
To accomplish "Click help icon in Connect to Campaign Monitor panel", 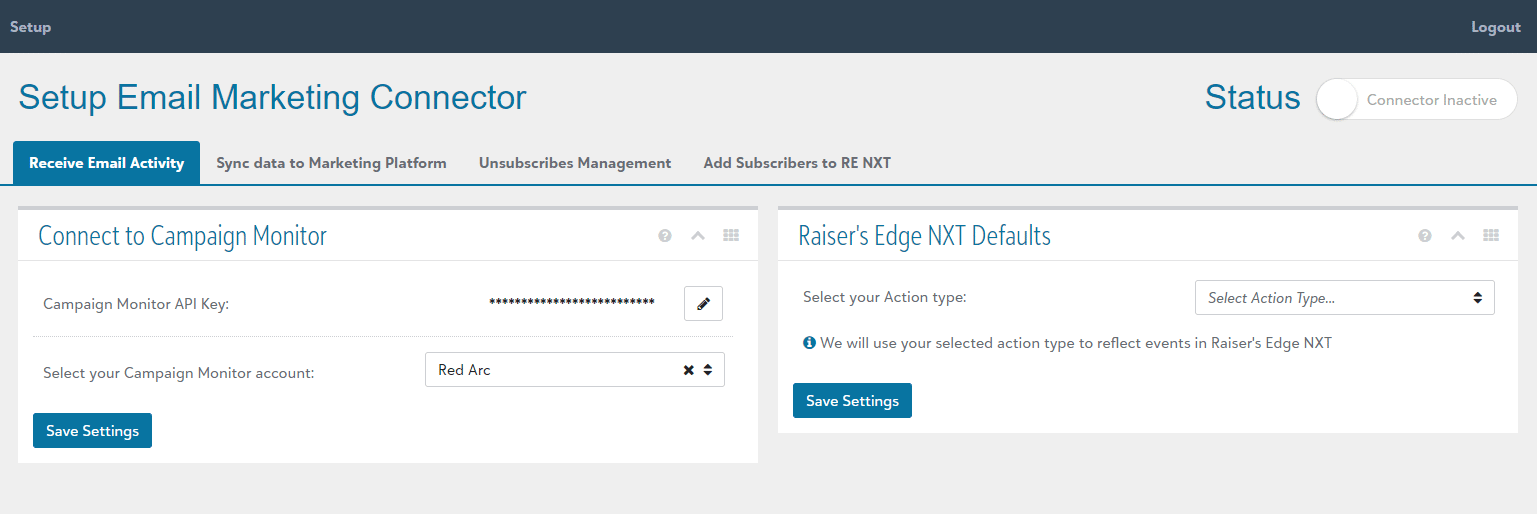I will pos(665,236).
